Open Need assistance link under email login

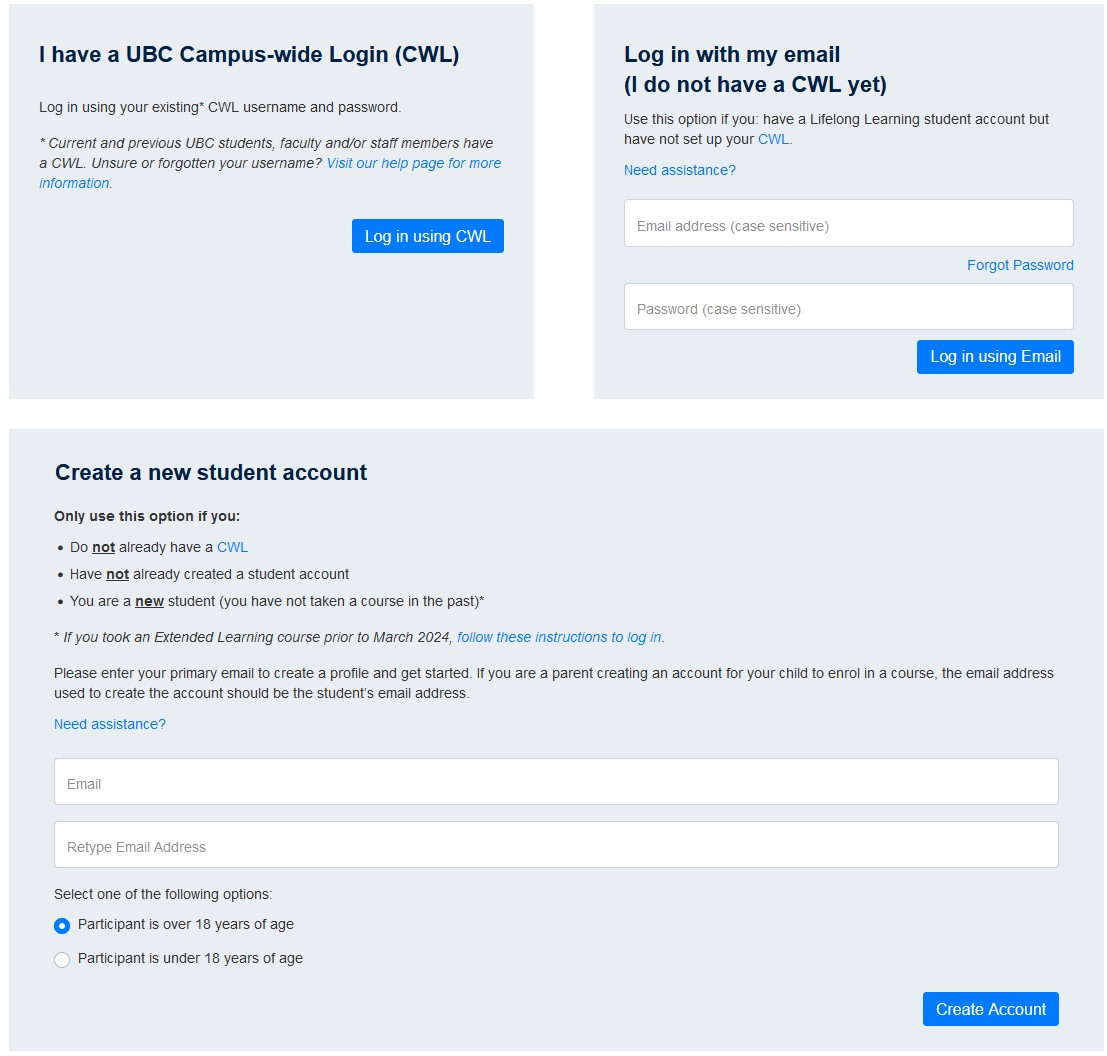coord(679,170)
